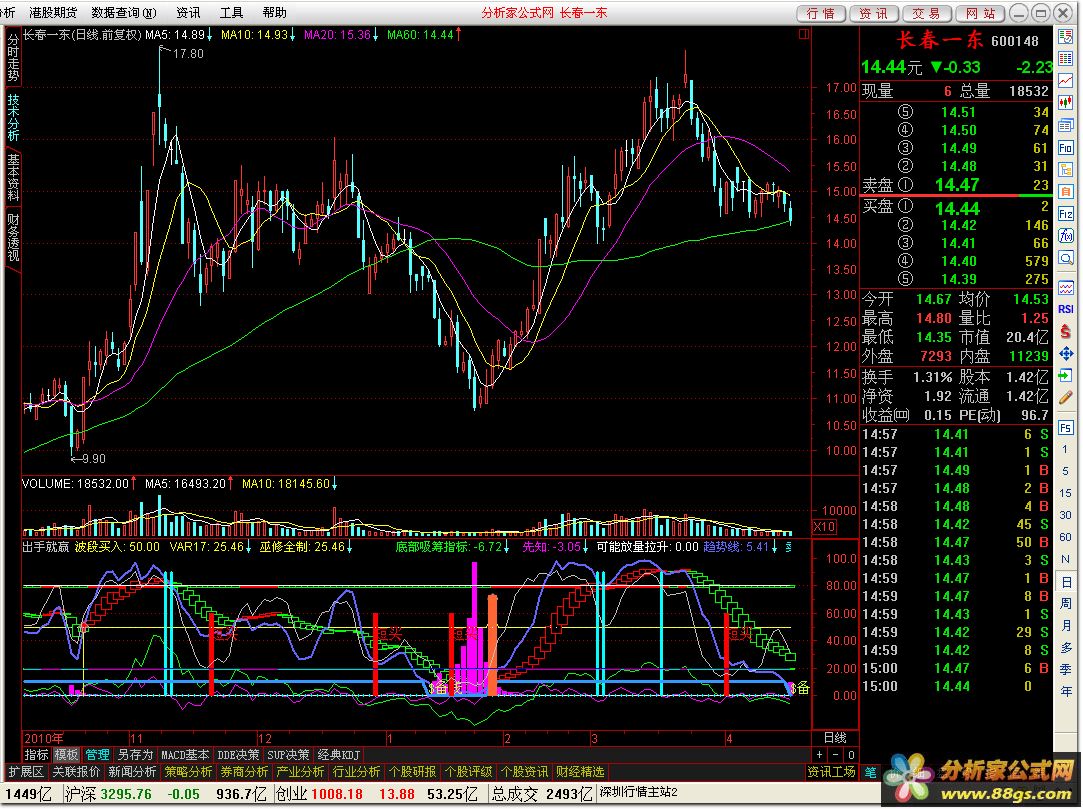Click the plus zoom button under chart
1083x809 pixels.
820,755
